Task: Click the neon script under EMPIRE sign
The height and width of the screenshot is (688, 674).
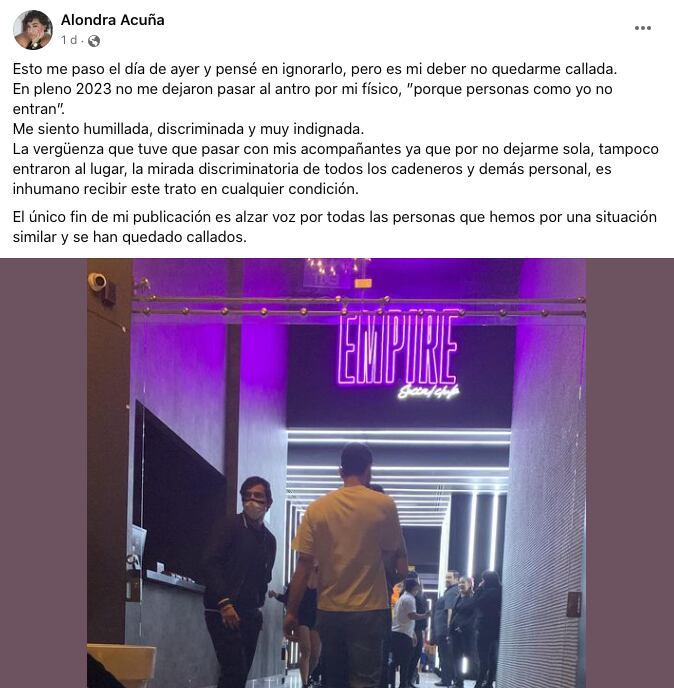Action: [428, 391]
